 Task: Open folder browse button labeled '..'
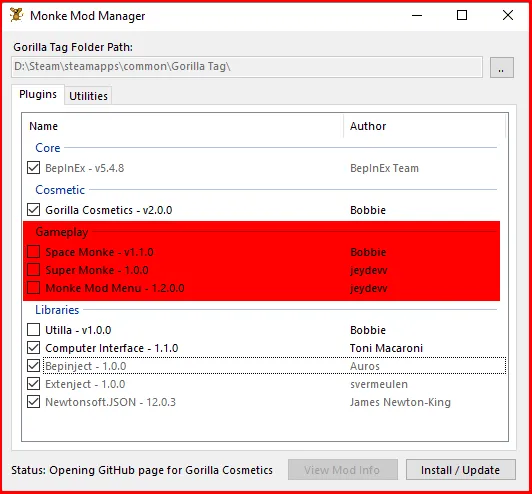pyautogui.click(x=501, y=68)
